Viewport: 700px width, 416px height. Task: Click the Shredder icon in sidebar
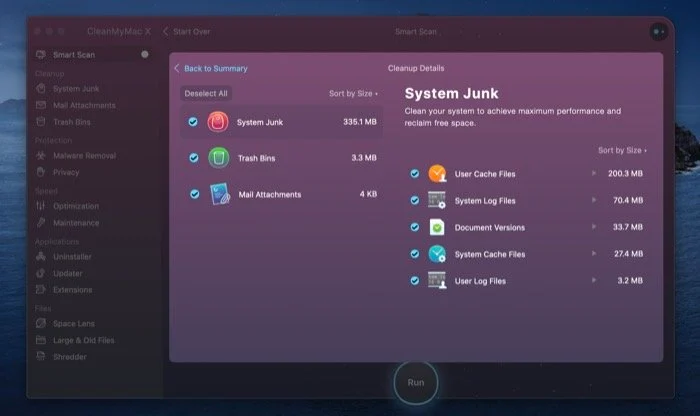point(41,356)
